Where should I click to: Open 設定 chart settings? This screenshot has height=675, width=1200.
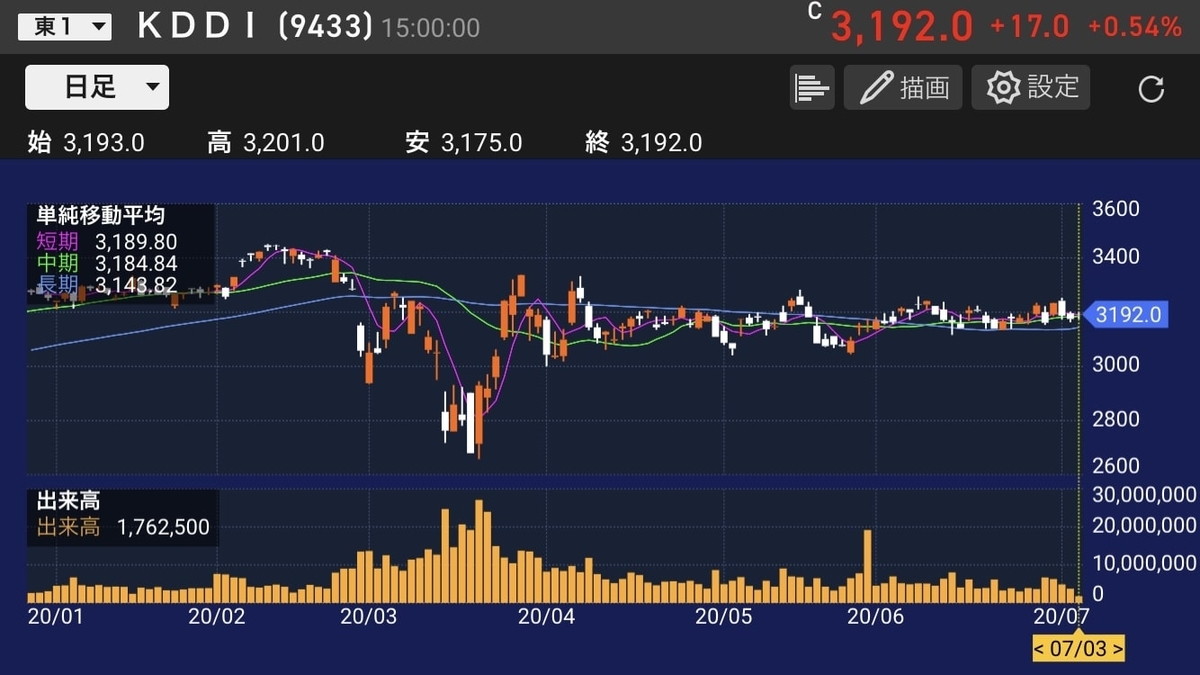coord(1031,87)
